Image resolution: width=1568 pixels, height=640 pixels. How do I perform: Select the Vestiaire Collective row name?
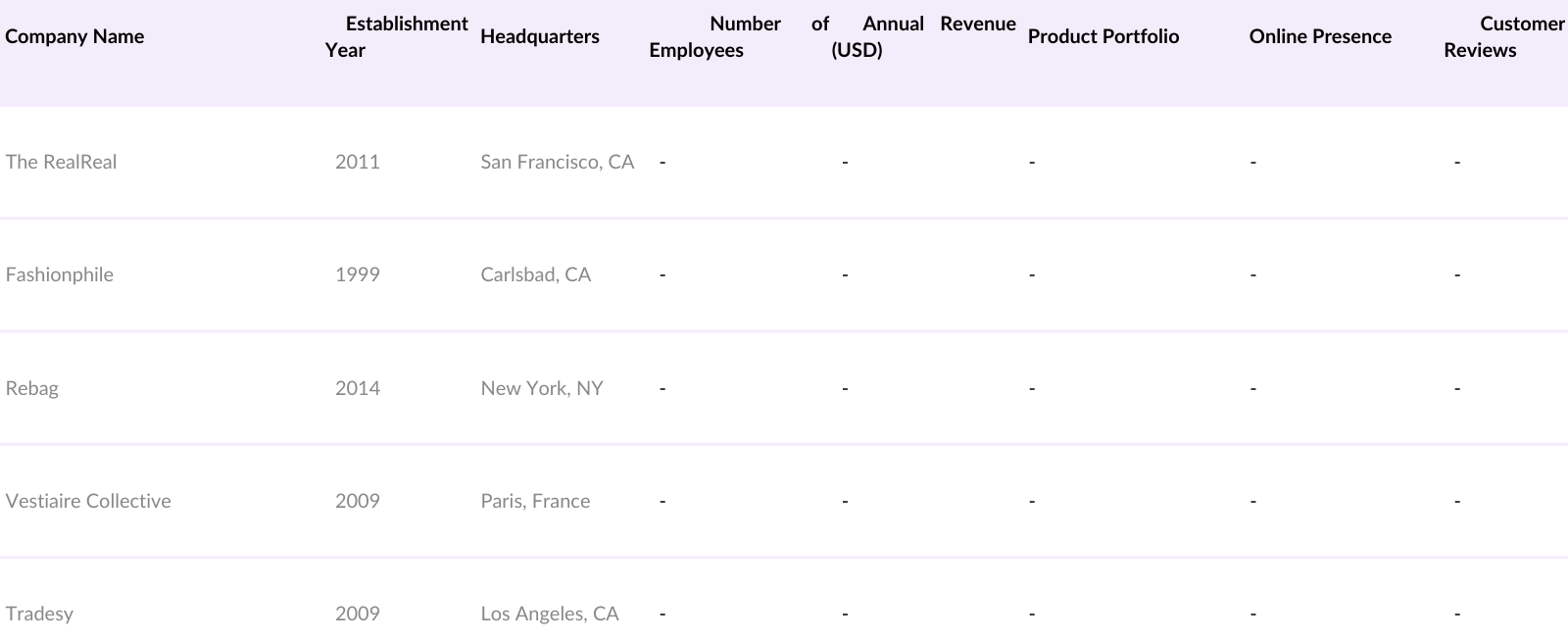coord(88,501)
